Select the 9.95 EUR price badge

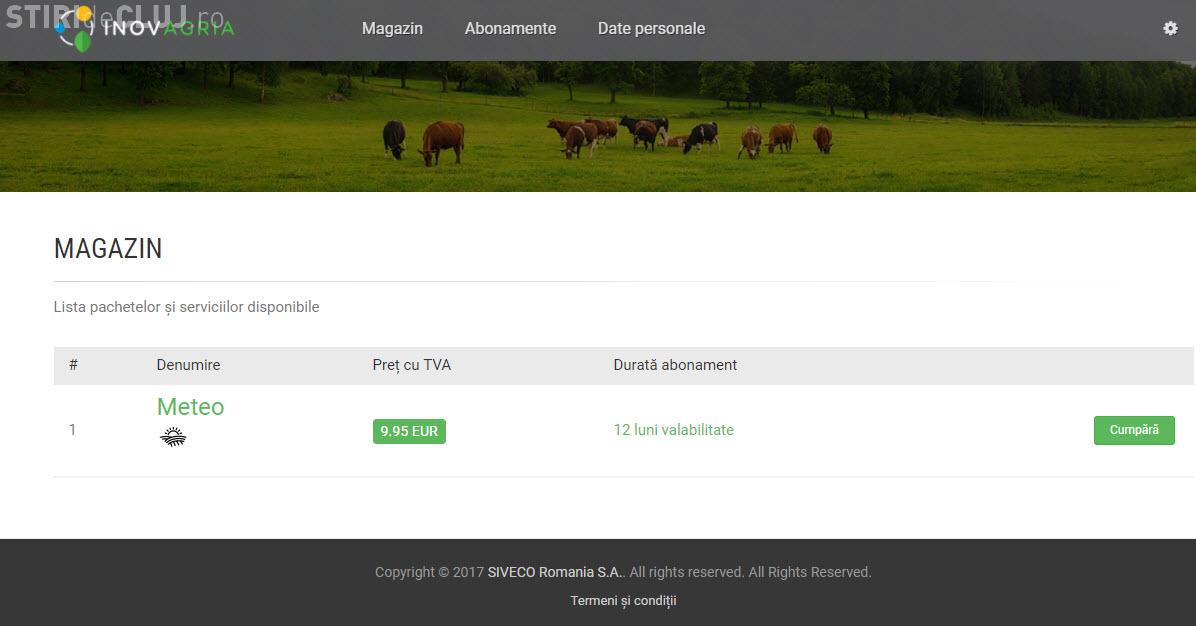[409, 431]
